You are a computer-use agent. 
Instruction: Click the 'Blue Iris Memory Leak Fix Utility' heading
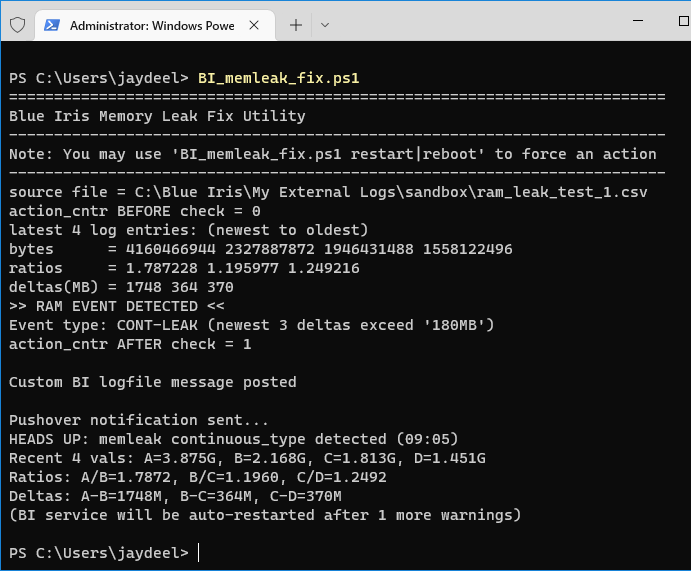(157, 116)
